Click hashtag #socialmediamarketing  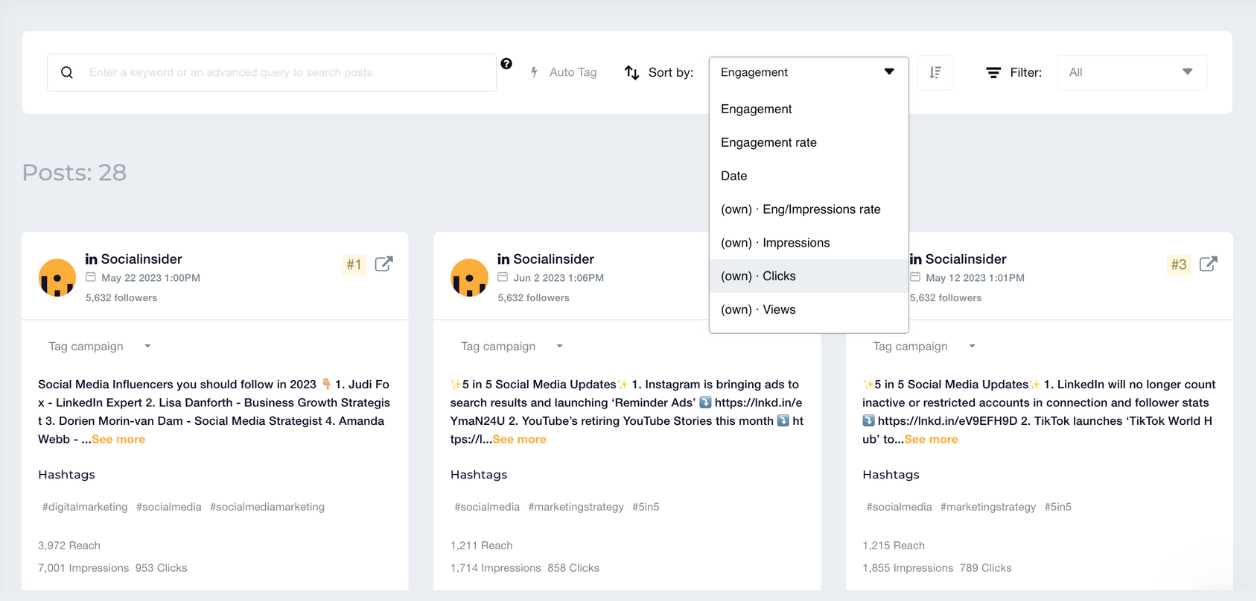[267, 507]
